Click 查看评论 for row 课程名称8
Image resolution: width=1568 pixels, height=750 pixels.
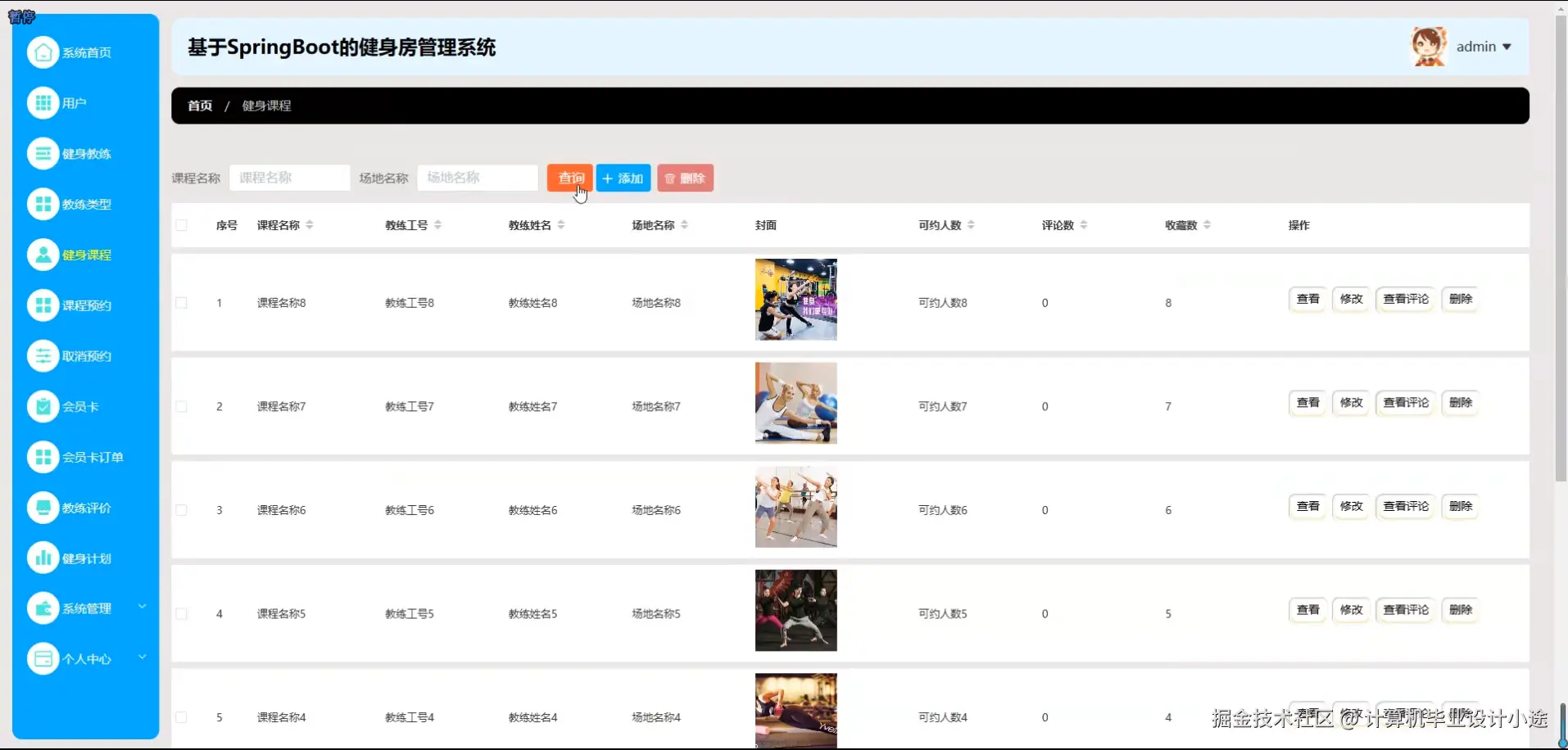(x=1406, y=299)
